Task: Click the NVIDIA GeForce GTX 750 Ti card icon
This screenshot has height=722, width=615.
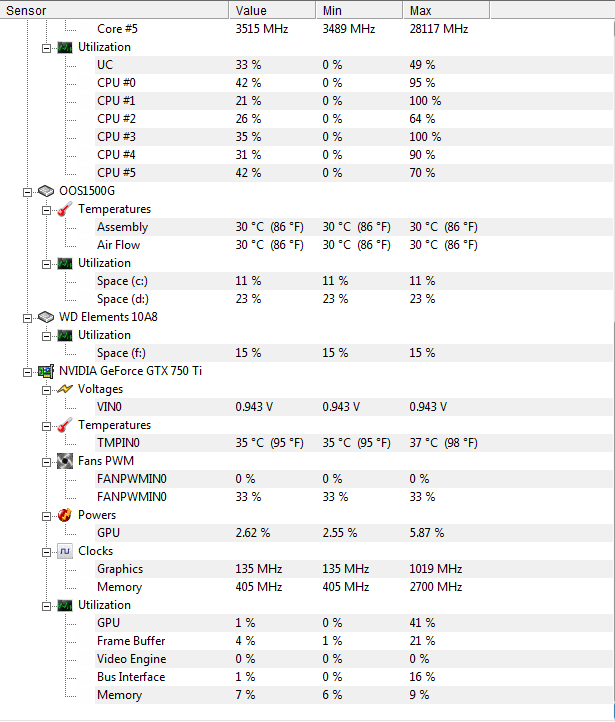Action: click(x=46, y=371)
